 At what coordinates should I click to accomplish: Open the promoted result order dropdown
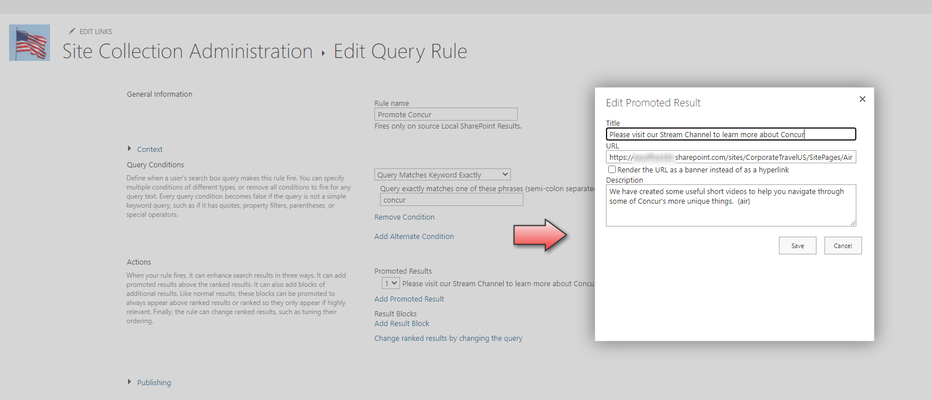point(391,284)
